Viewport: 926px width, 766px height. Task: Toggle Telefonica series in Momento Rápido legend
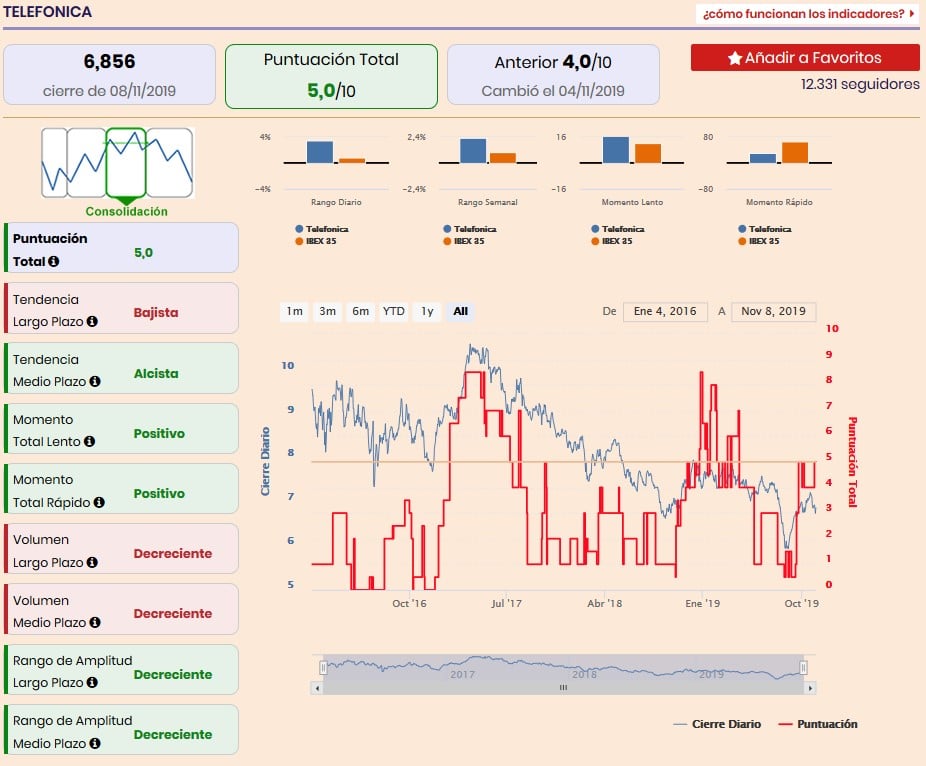coord(765,229)
